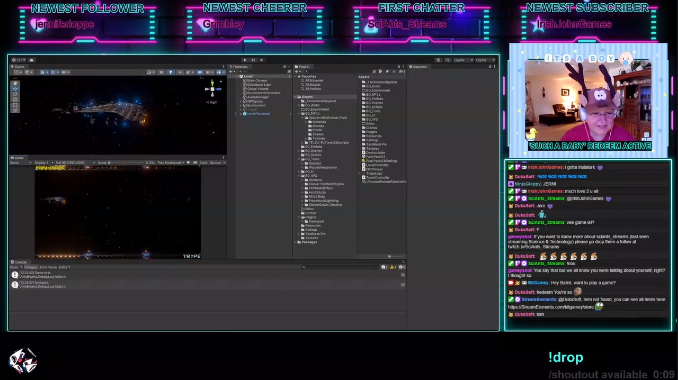Toggle Error Pause in the Console

pos(48,267)
